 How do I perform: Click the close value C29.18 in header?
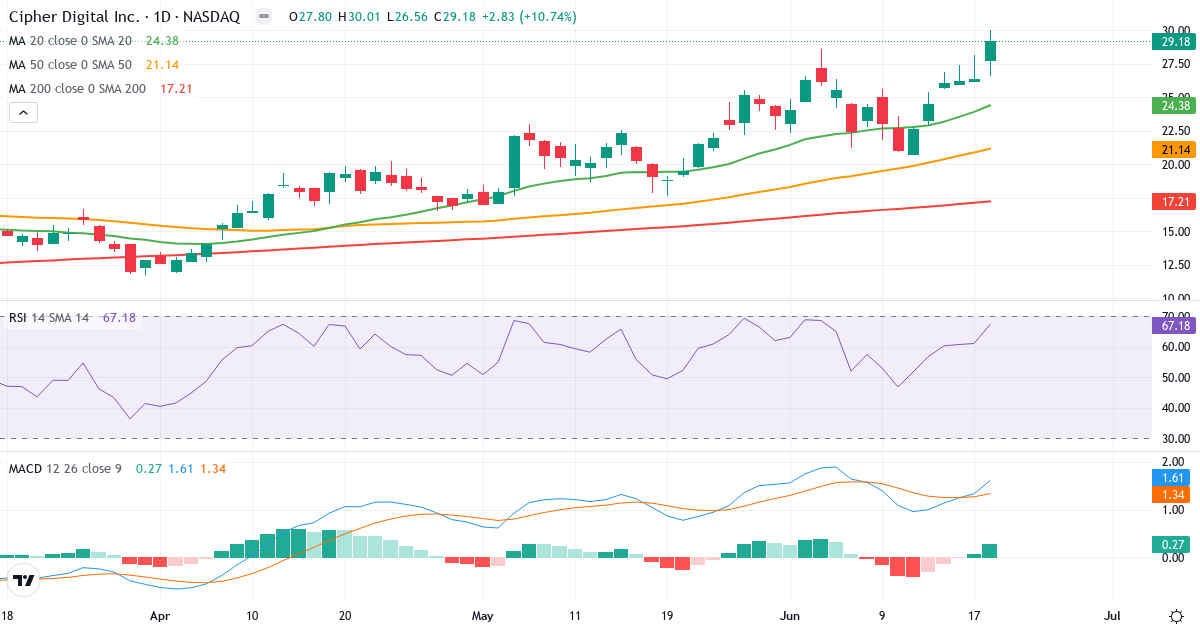[x=455, y=17]
